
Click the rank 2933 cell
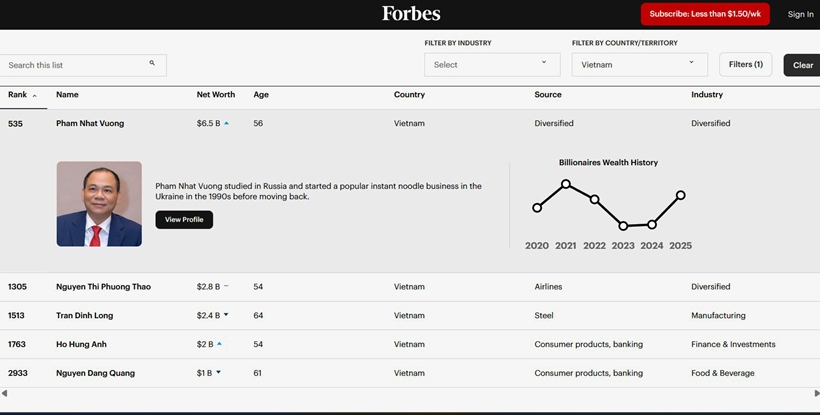pos(18,373)
